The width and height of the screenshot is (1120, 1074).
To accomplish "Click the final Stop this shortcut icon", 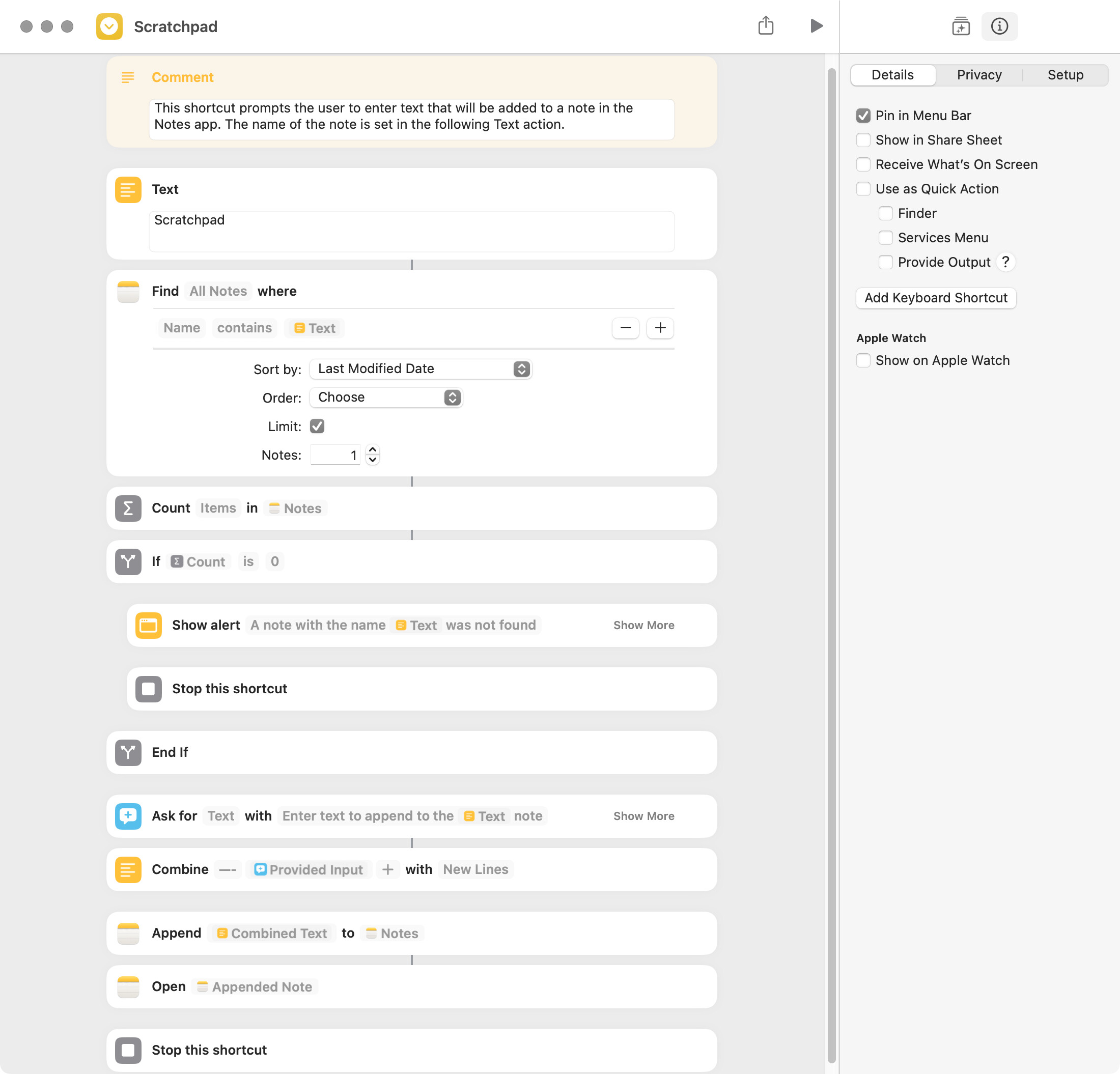I will pos(128,1050).
